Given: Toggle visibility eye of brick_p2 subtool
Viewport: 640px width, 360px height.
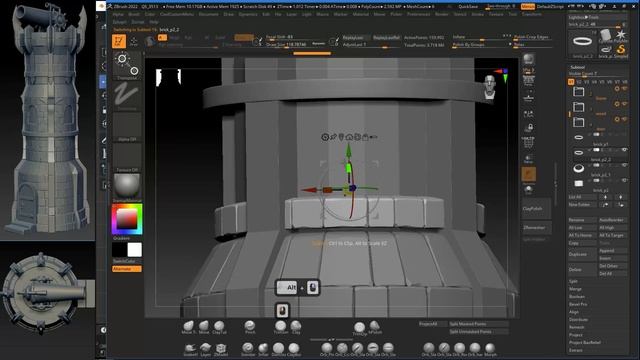Looking at the screenshot, I should (x=624, y=180).
